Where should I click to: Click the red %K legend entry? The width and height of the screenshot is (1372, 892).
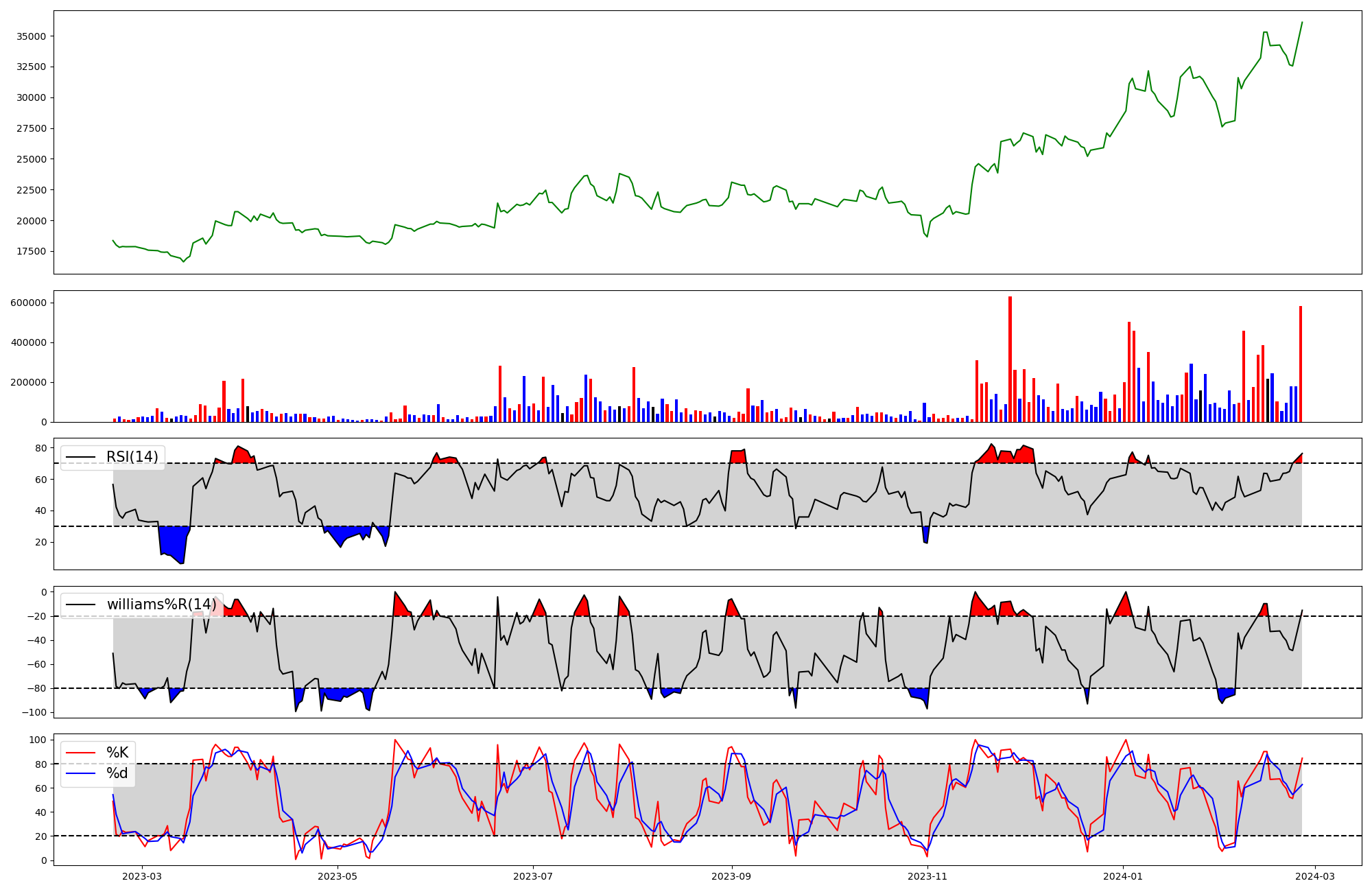tap(117, 753)
